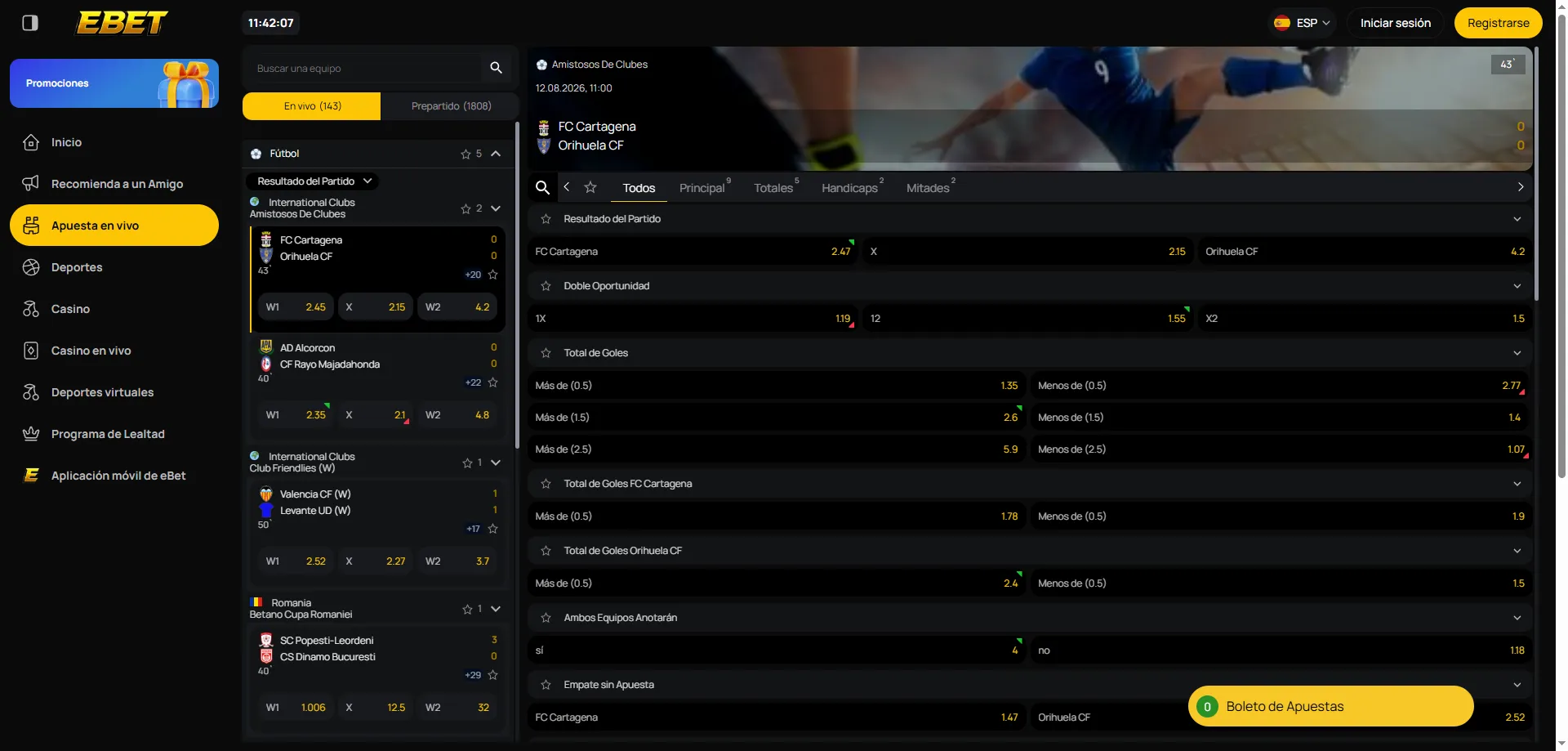Collapse Doble Oportunidad market panel
The height and width of the screenshot is (751, 1568).
click(1517, 286)
